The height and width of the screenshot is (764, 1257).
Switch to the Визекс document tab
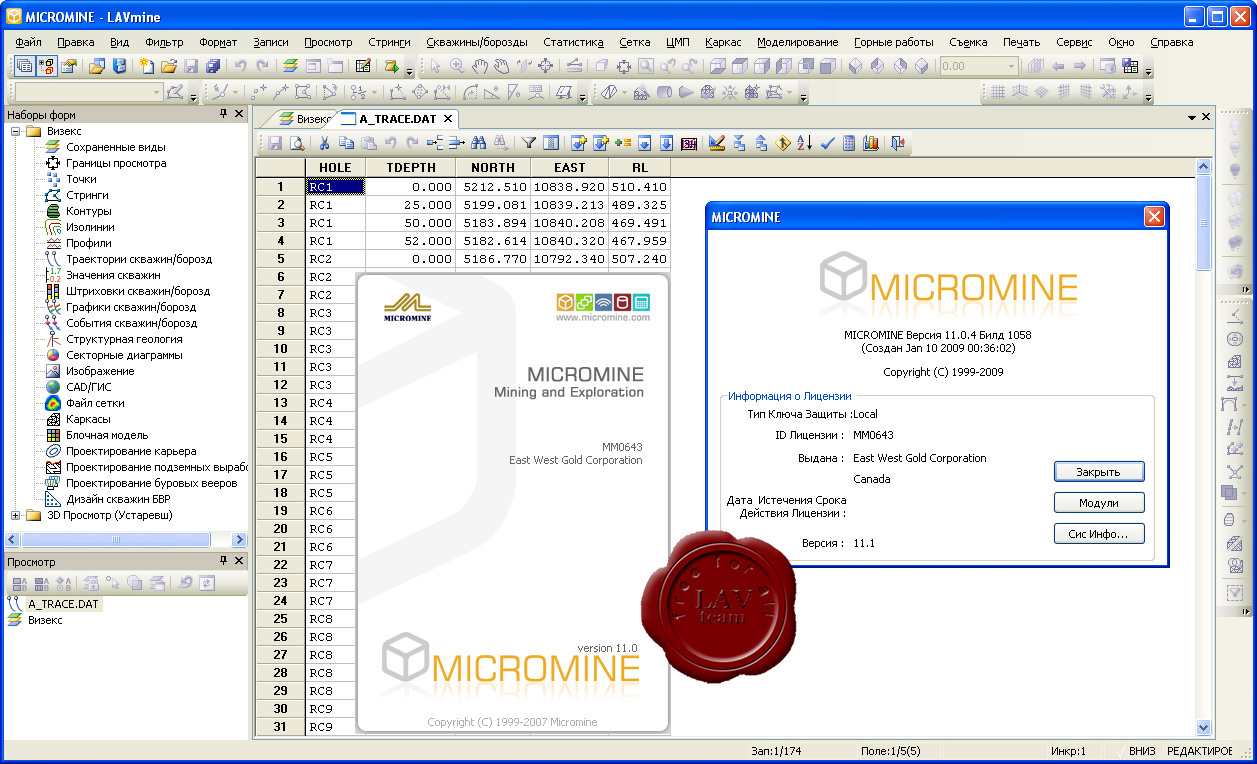[305, 118]
